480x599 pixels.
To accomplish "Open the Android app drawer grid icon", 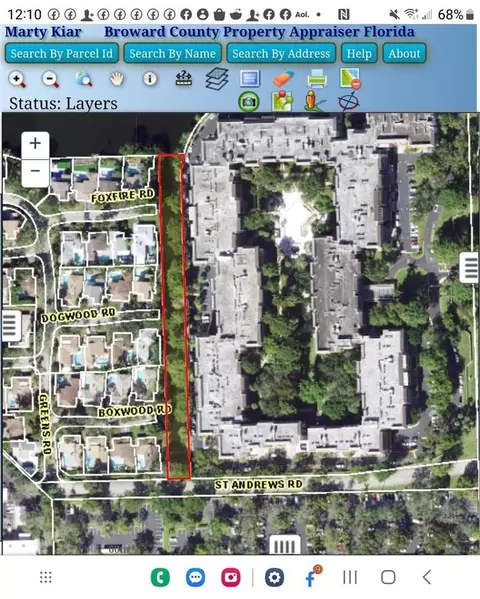I will [46, 577].
